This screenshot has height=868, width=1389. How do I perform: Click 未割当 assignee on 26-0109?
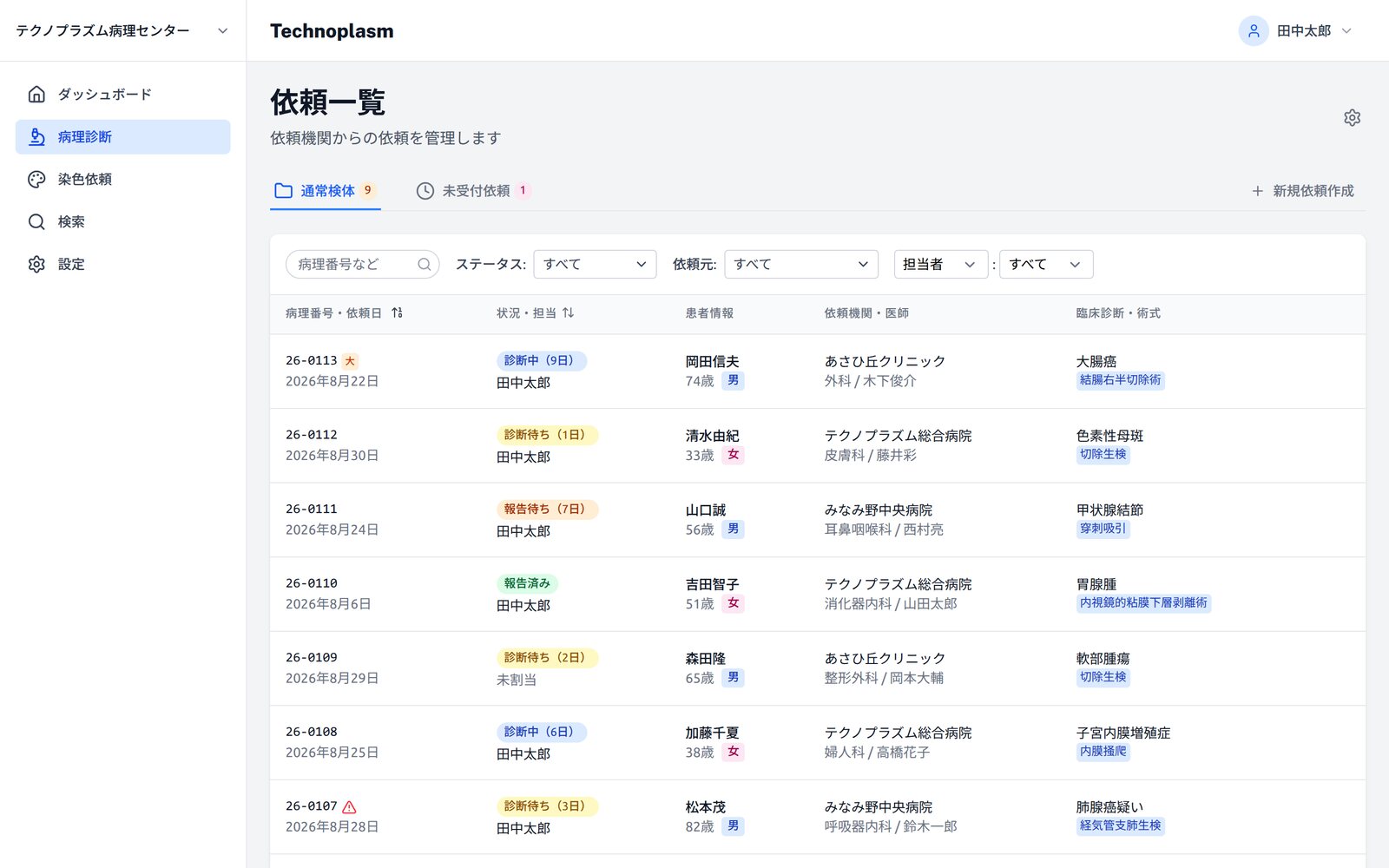pos(517,680)
